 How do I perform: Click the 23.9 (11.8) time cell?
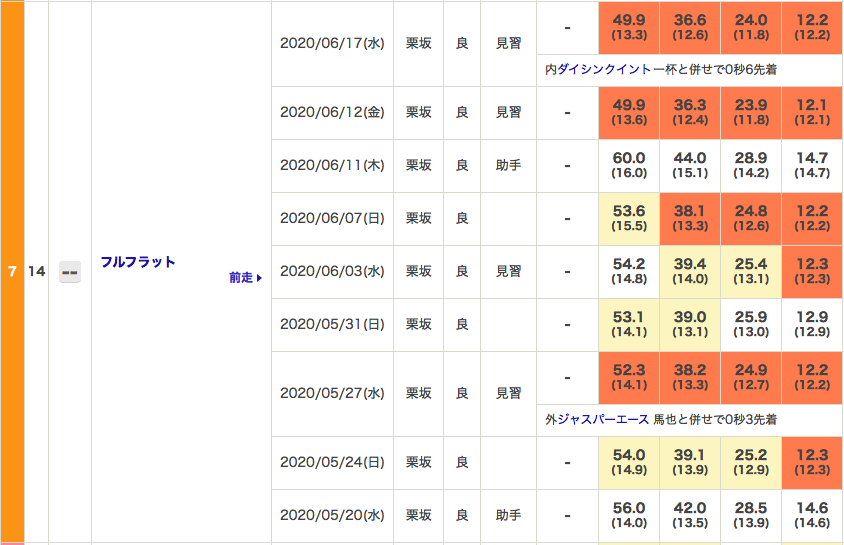click(751, 112)
